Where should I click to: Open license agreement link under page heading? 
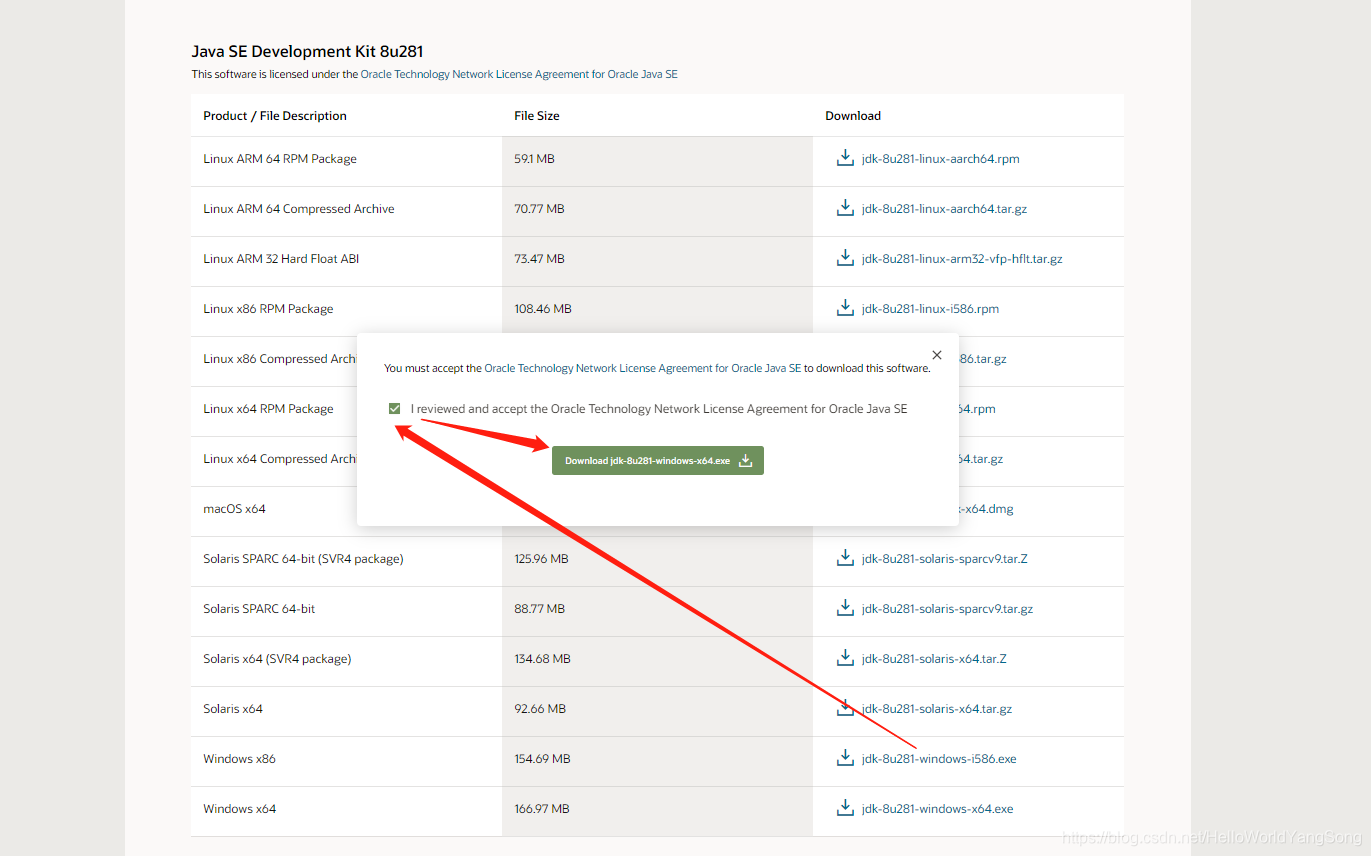tap(519, 74)
